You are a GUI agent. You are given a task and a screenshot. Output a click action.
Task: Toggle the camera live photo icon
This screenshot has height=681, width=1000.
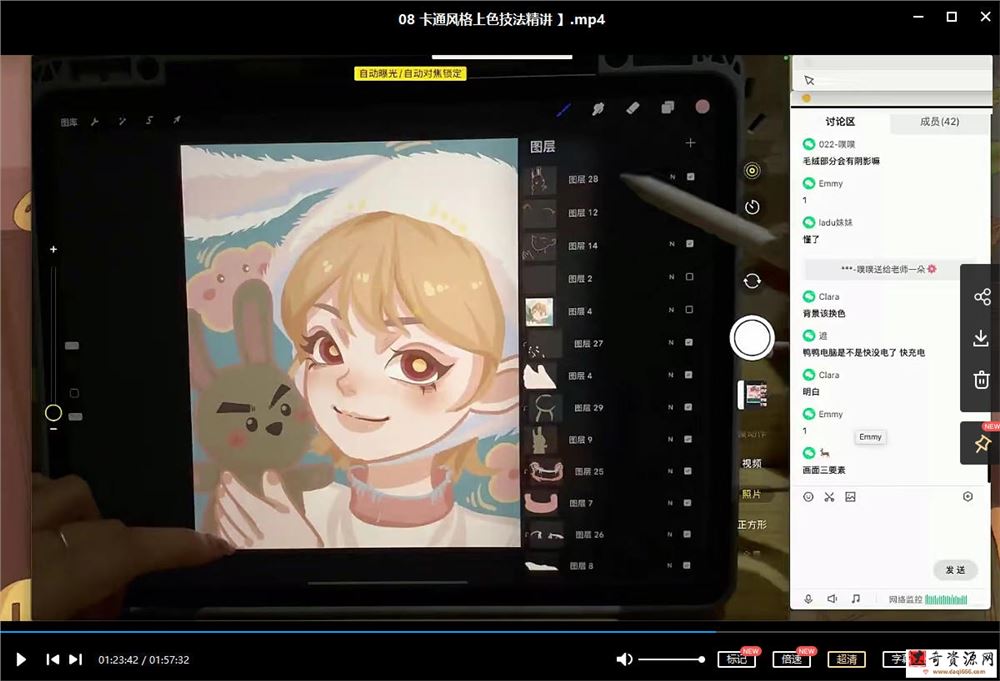pos(752,170)
